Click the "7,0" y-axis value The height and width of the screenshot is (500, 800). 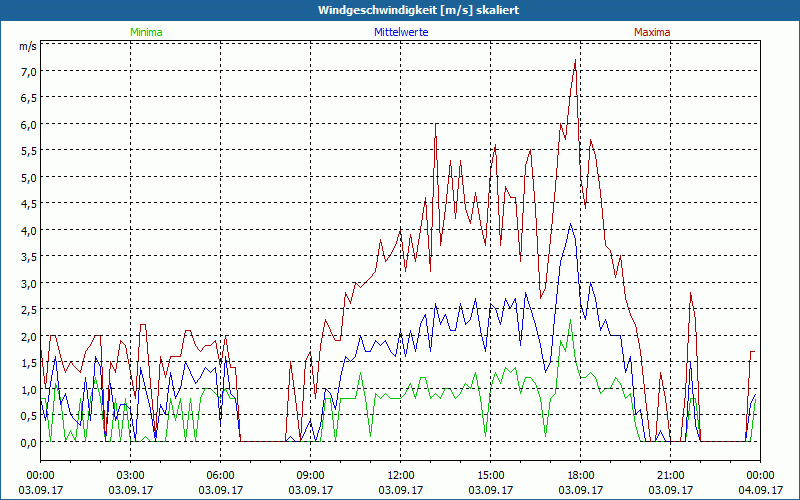click(28, 71)
